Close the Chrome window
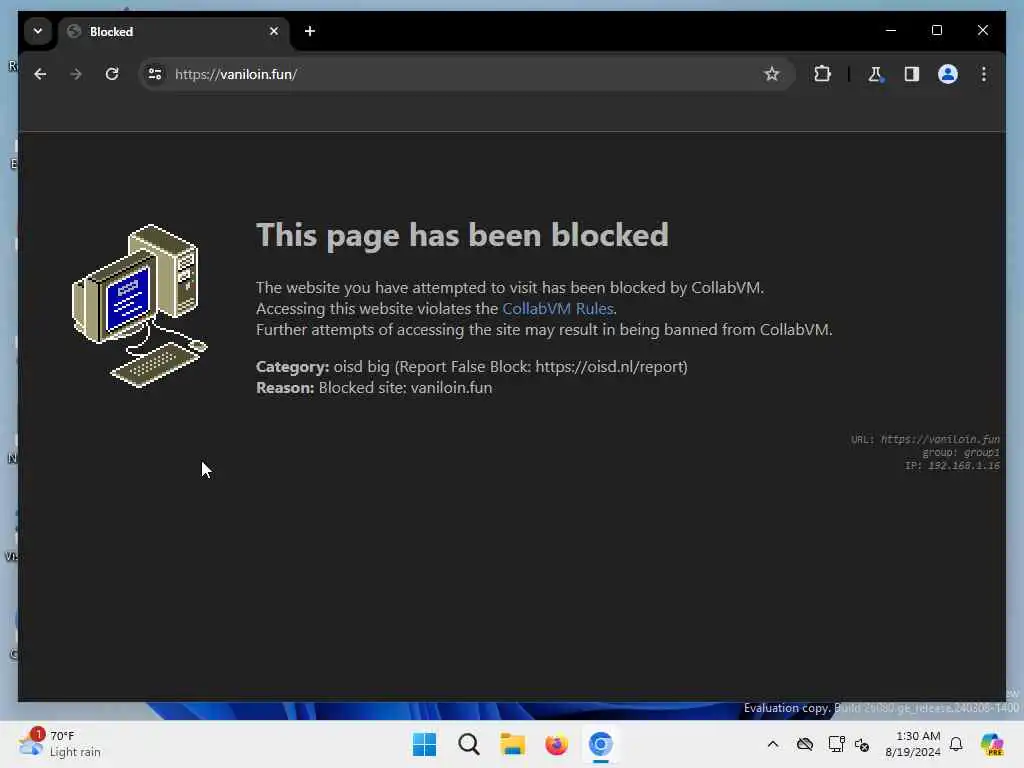The image size is (1024, 768). tap(982, 30)
